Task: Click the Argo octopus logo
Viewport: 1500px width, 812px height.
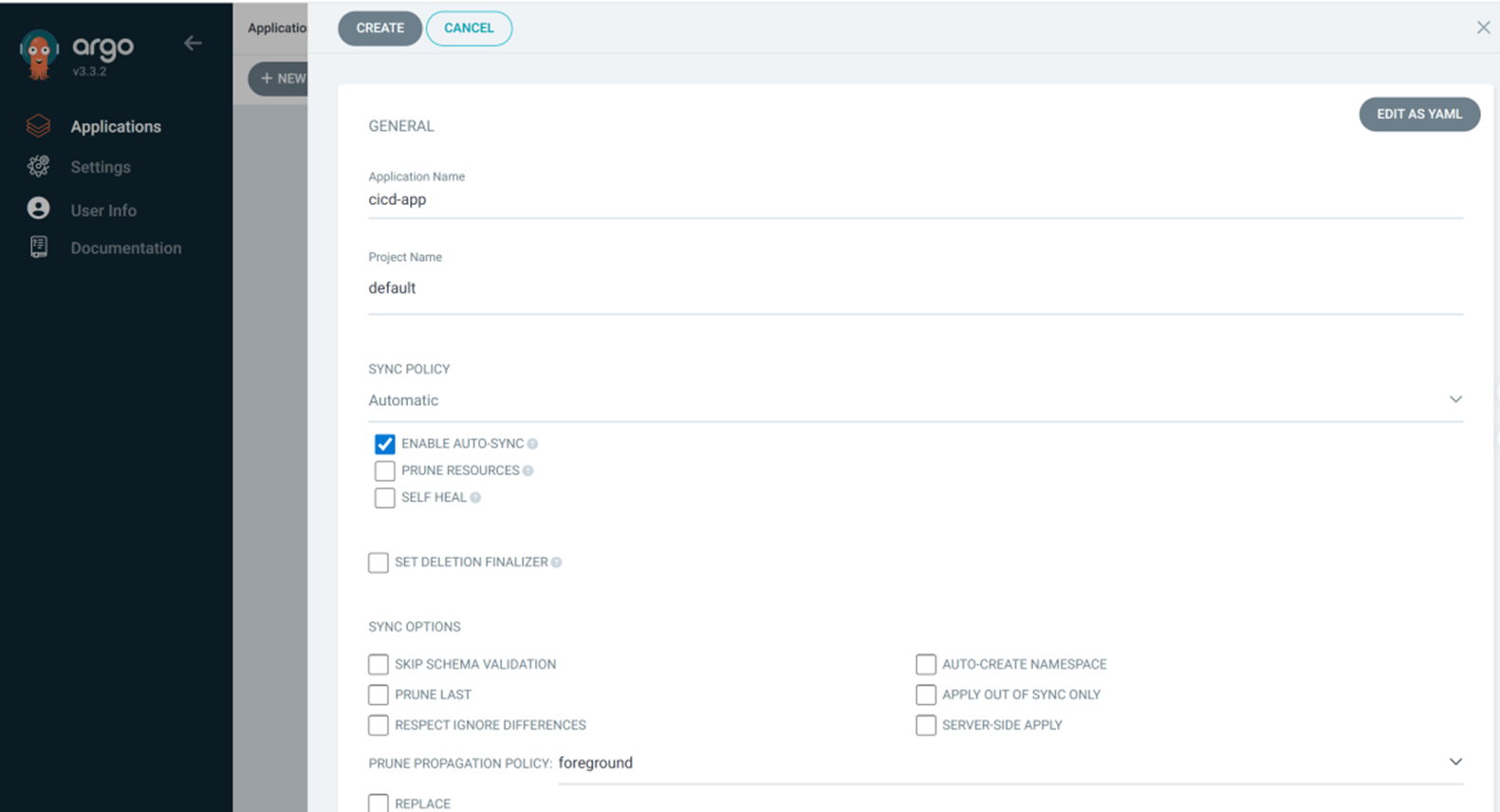Action: click(x=39, y=54)
